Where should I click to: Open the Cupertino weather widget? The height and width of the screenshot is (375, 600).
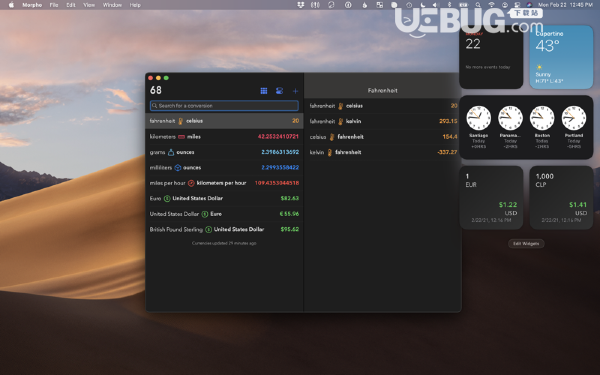[x=561, y=57]
